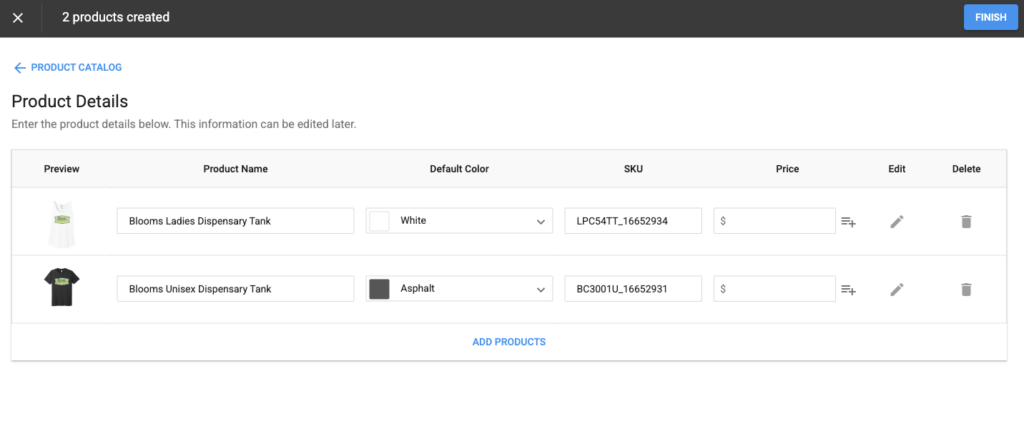Close the products created dialog with X
This screenshot has width=1024, height=439.
tap(18, 18)
